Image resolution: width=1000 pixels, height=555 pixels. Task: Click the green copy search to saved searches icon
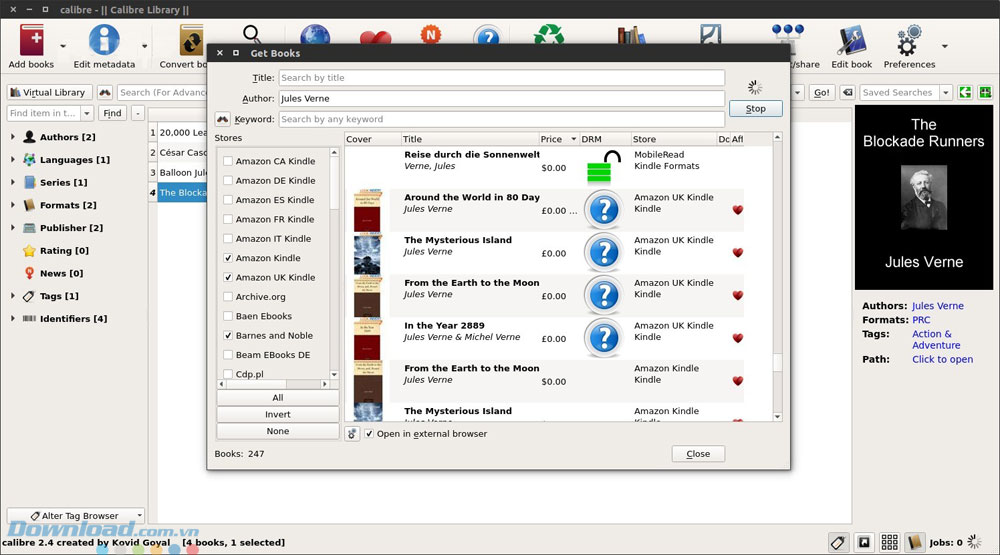[x=965, y=92]
